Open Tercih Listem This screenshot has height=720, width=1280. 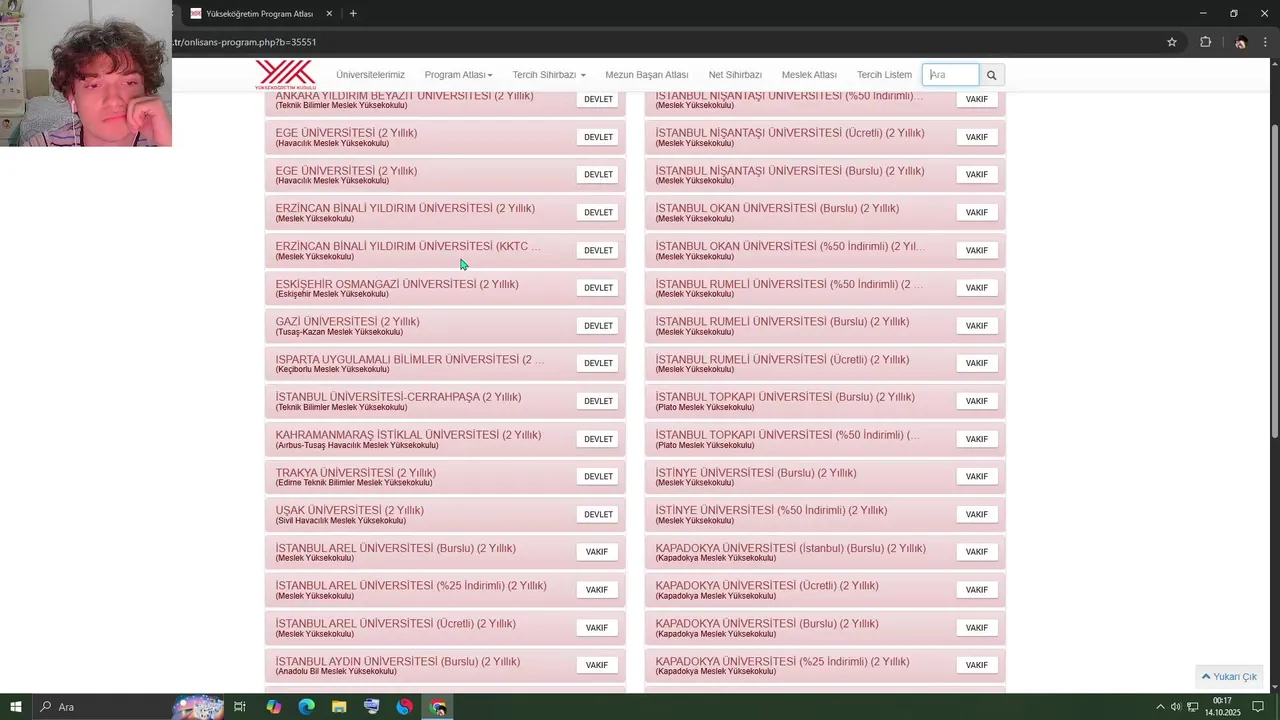884,75
